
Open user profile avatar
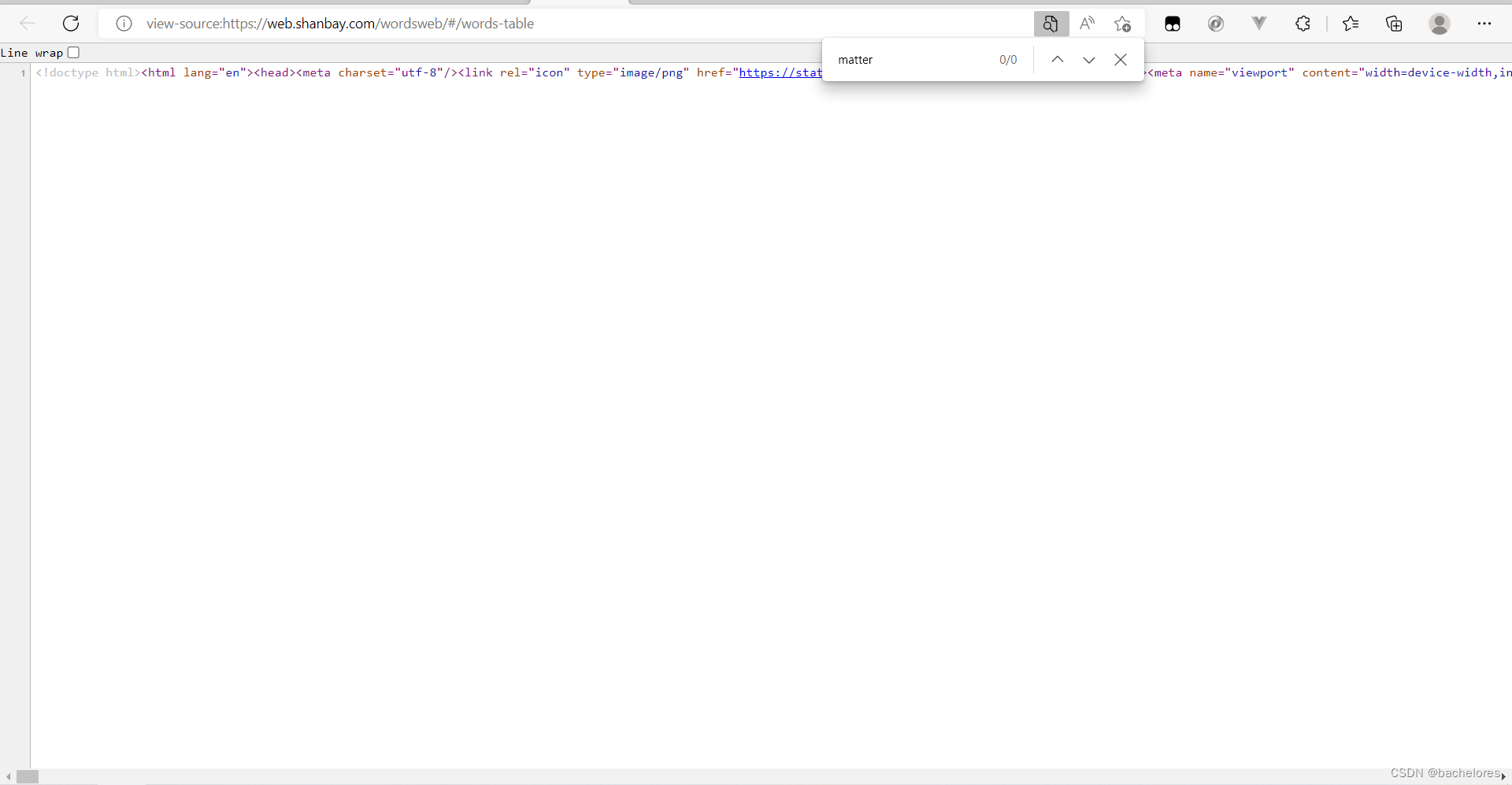tap(1440, 24)
